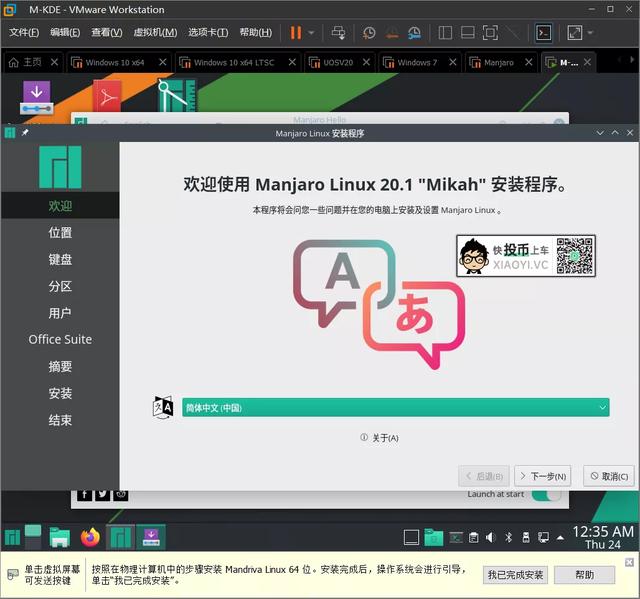The image size is (640, 599).
Task: Select 键盘 step in installer sidebar
Action: pos(60,260)
